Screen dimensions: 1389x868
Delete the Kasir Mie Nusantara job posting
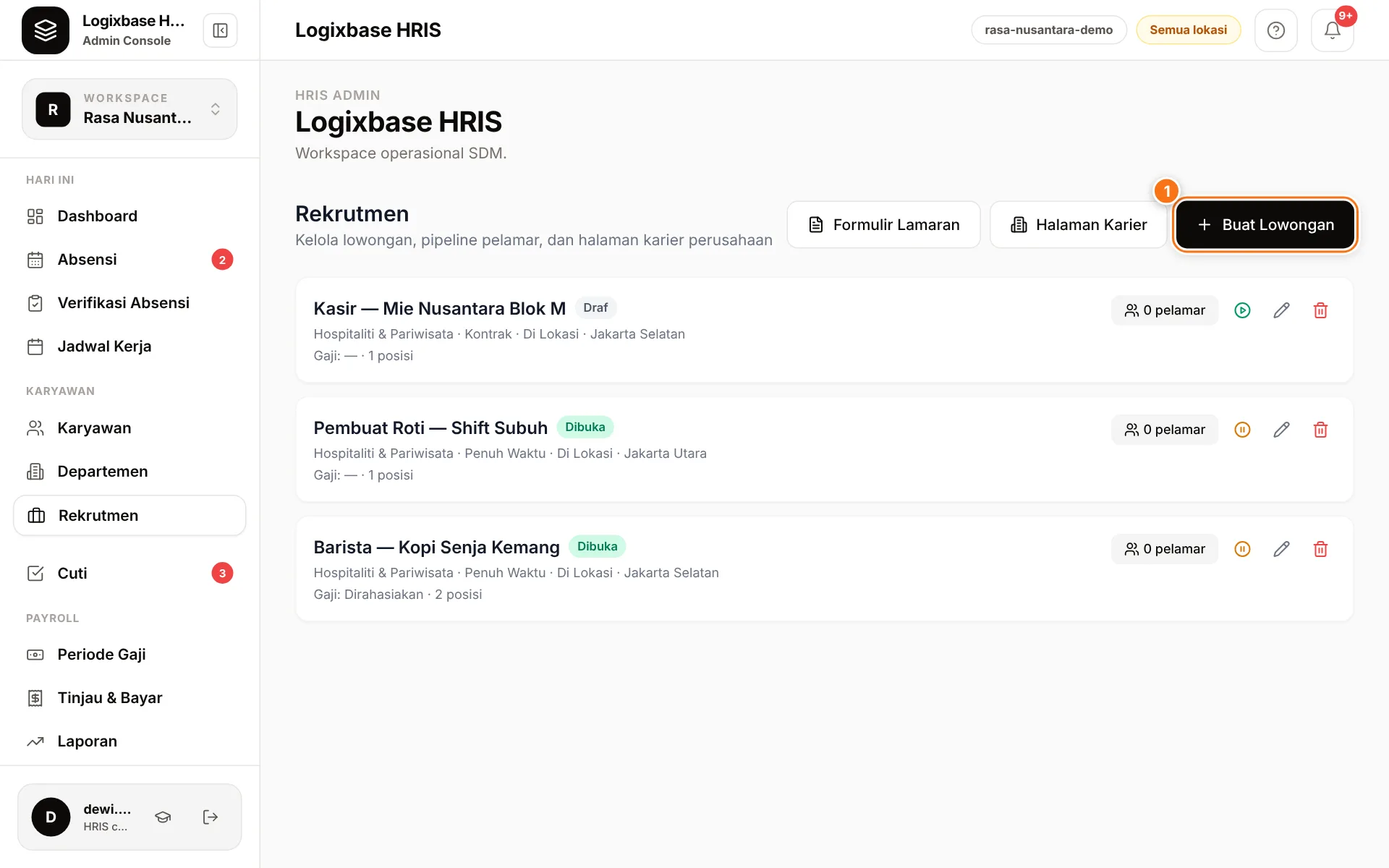tap(1320, 310)
